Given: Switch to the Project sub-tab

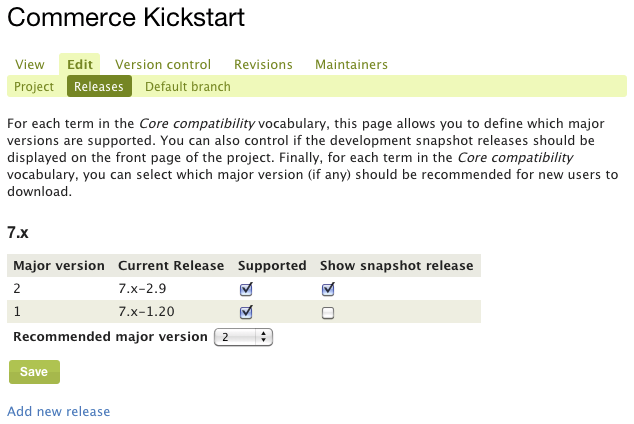Looking at the screenshot, I should 34,87.
